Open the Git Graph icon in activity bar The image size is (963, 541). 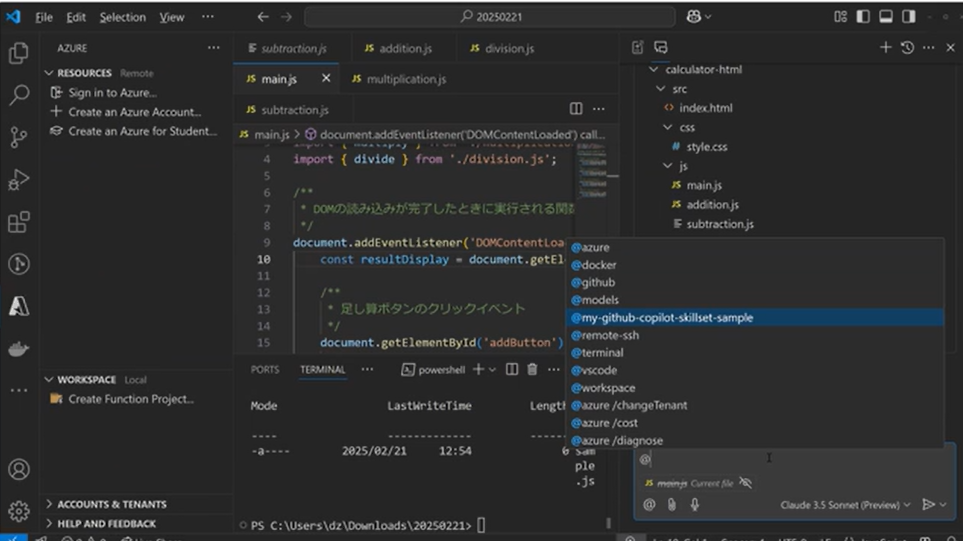(x=18, y=264)
